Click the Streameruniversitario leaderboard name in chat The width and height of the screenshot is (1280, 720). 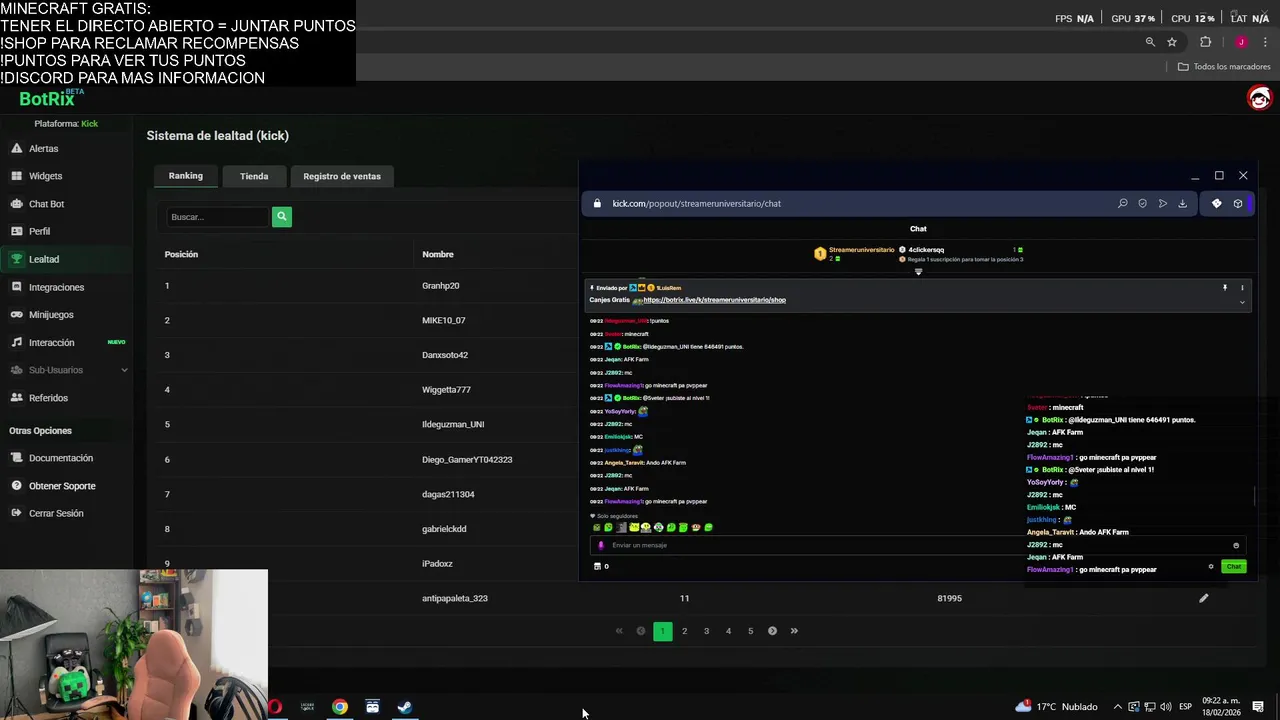click(861, 250)
